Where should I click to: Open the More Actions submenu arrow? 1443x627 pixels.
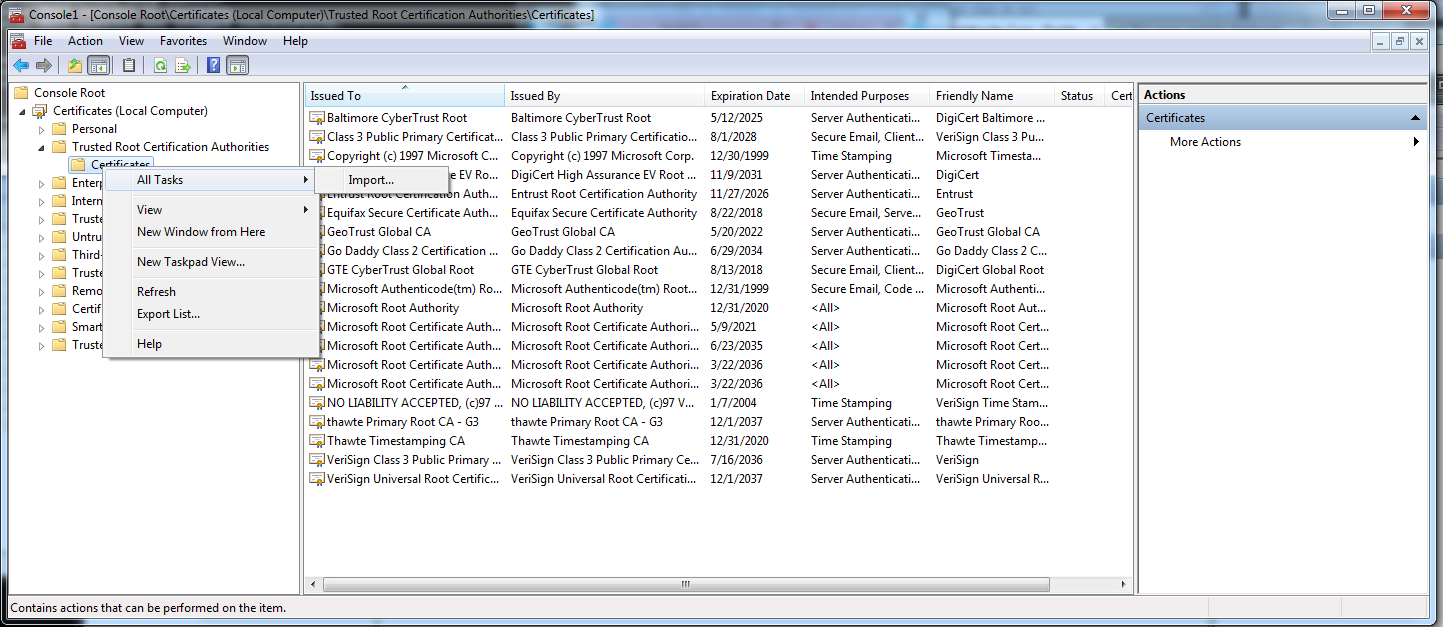pos(1416,142)
